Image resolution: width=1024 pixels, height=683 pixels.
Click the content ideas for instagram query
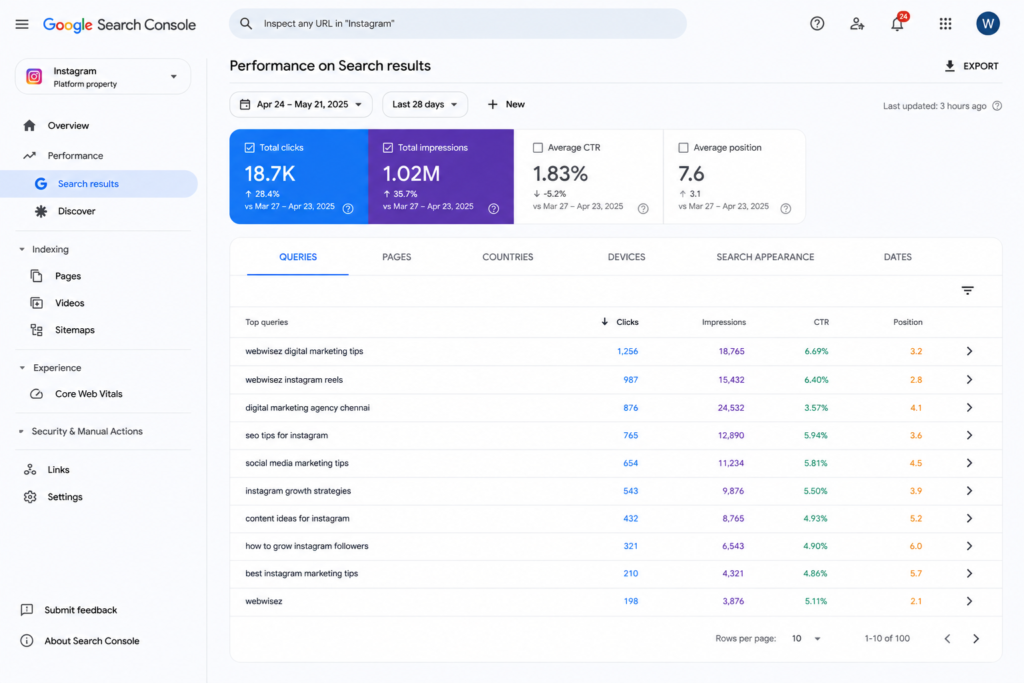tap(297, 518)
